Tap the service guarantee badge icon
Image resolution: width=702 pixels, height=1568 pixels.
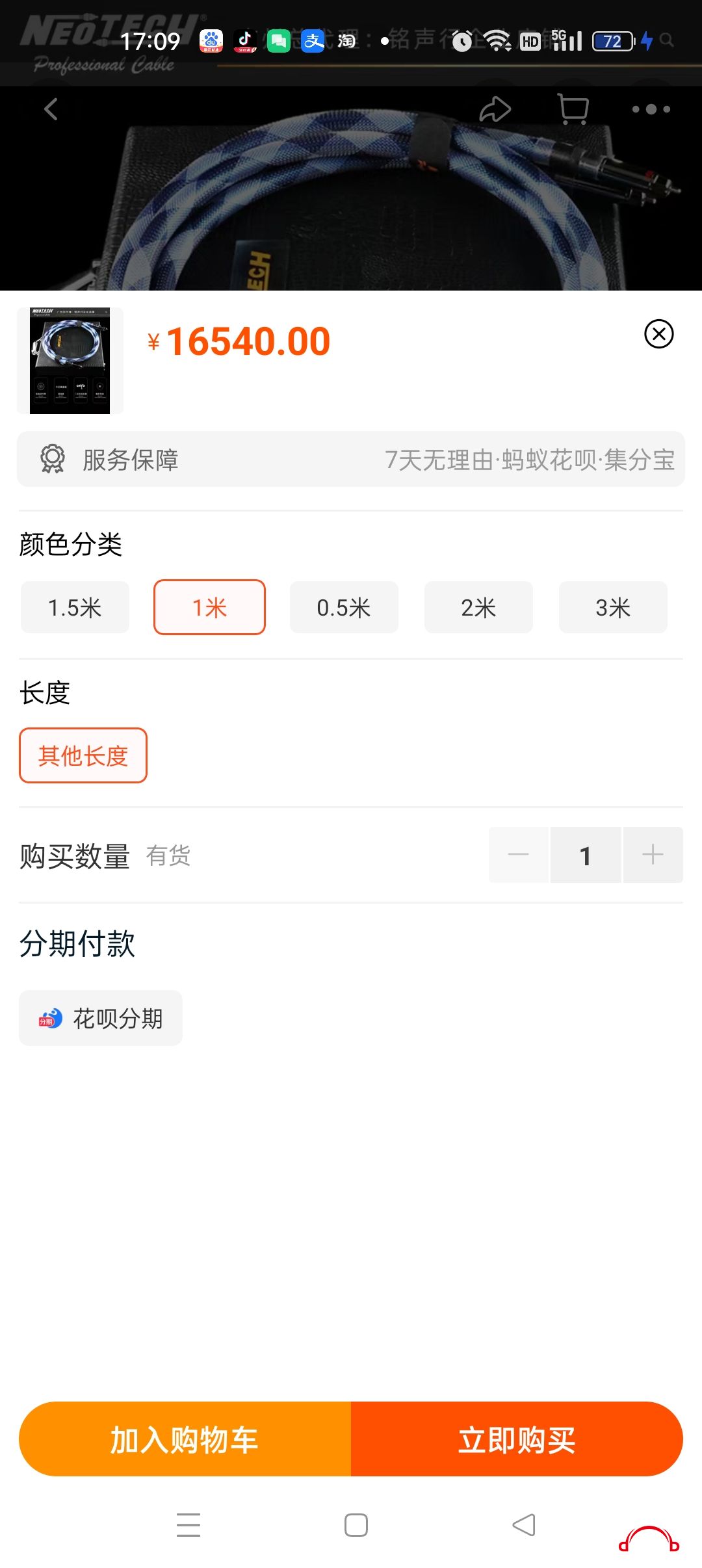pyautogui.click(x=53, y=459)
